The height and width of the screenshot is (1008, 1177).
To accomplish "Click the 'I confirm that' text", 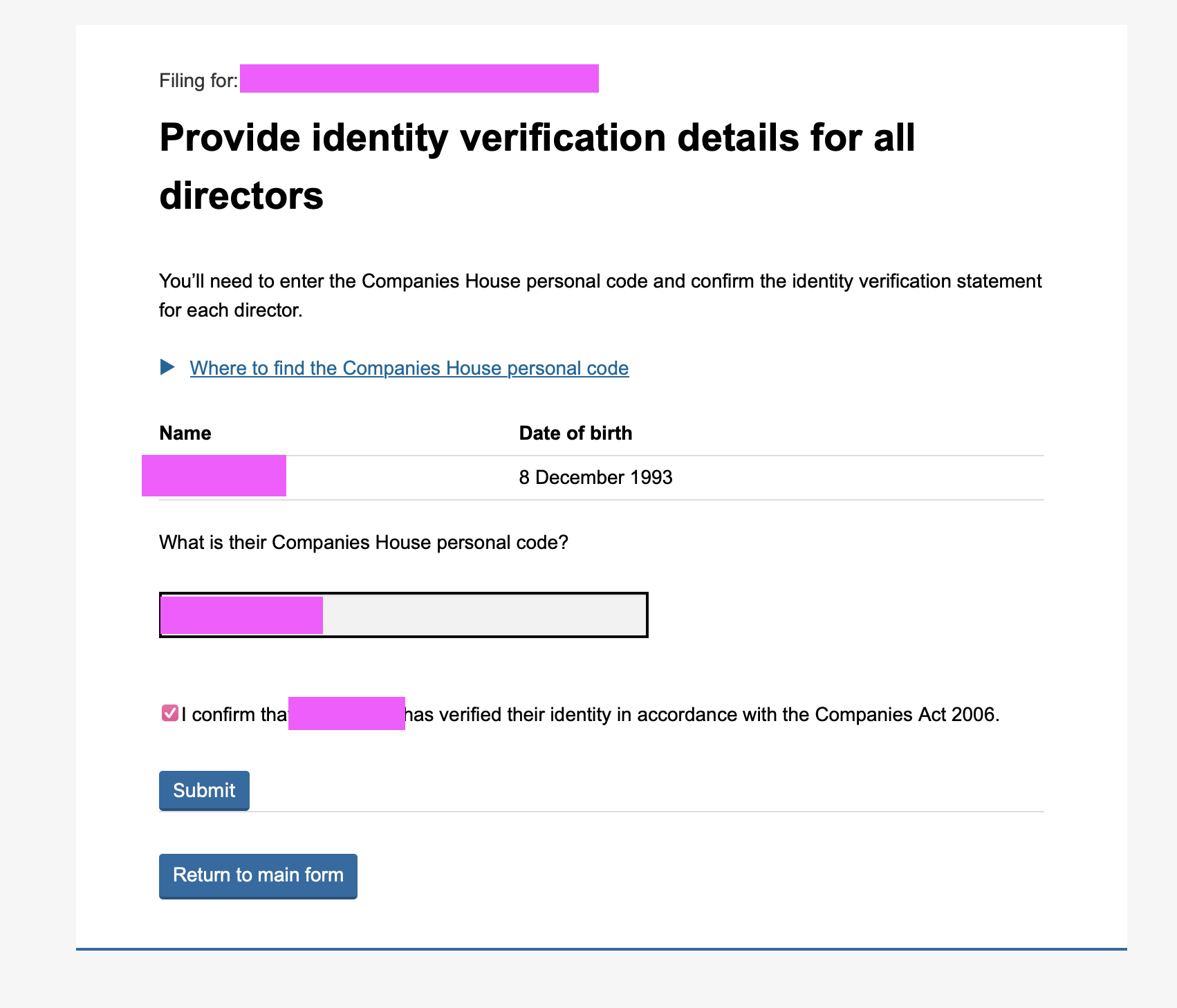I will coord(235,715).
